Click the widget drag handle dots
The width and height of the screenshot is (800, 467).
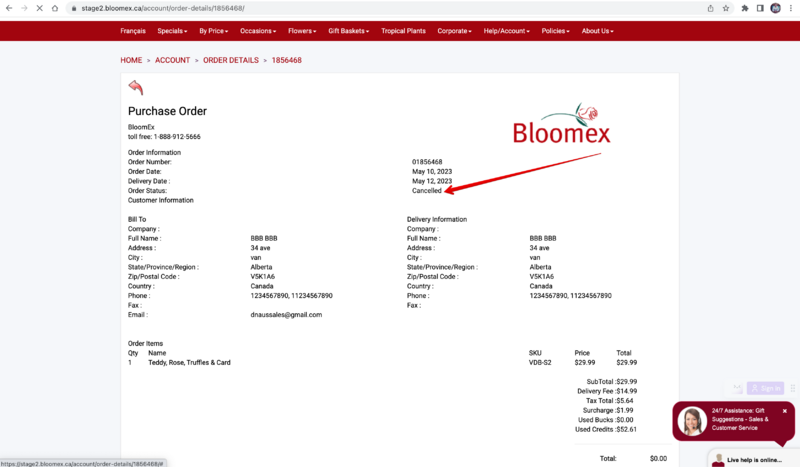pyautogui.click(x=792, y=388)
